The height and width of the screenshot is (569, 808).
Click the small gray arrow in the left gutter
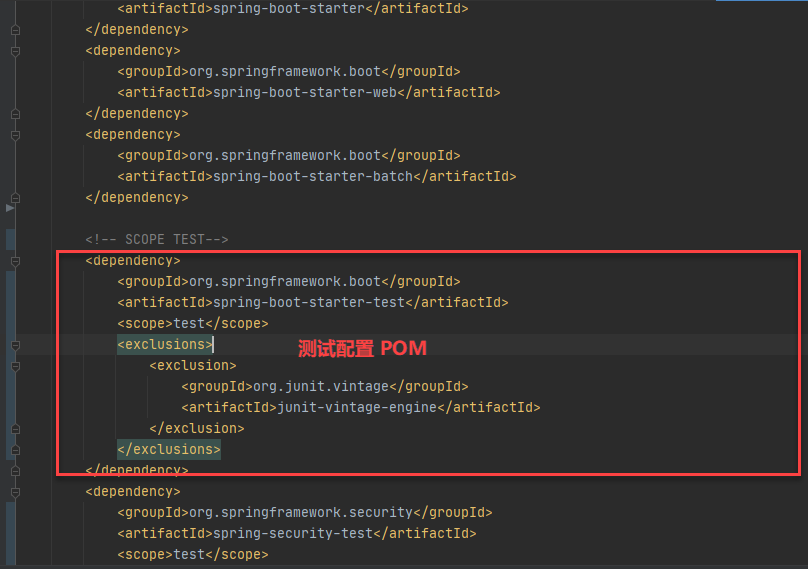point(10,208)
